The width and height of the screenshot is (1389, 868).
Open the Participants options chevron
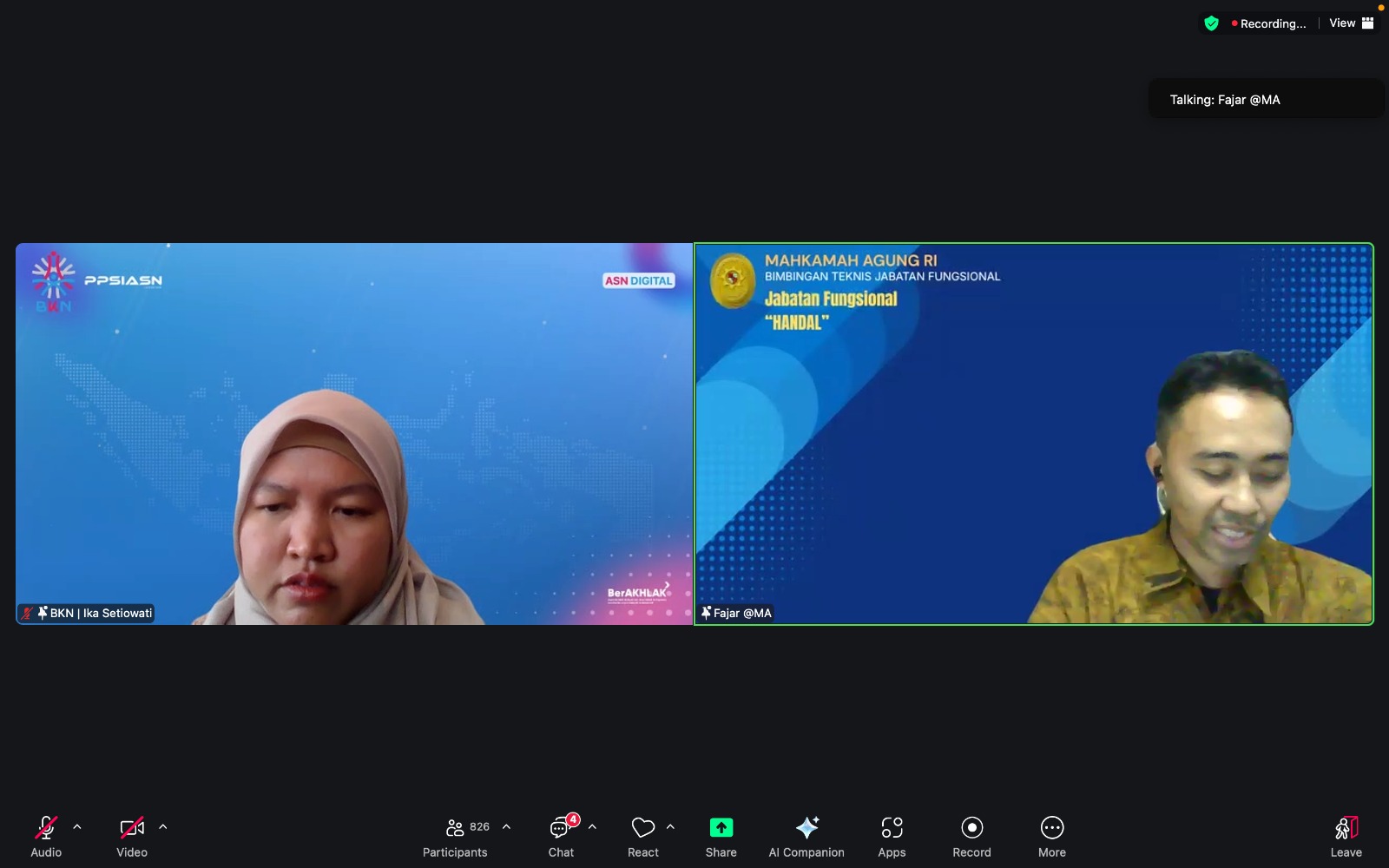pos(504,825)
